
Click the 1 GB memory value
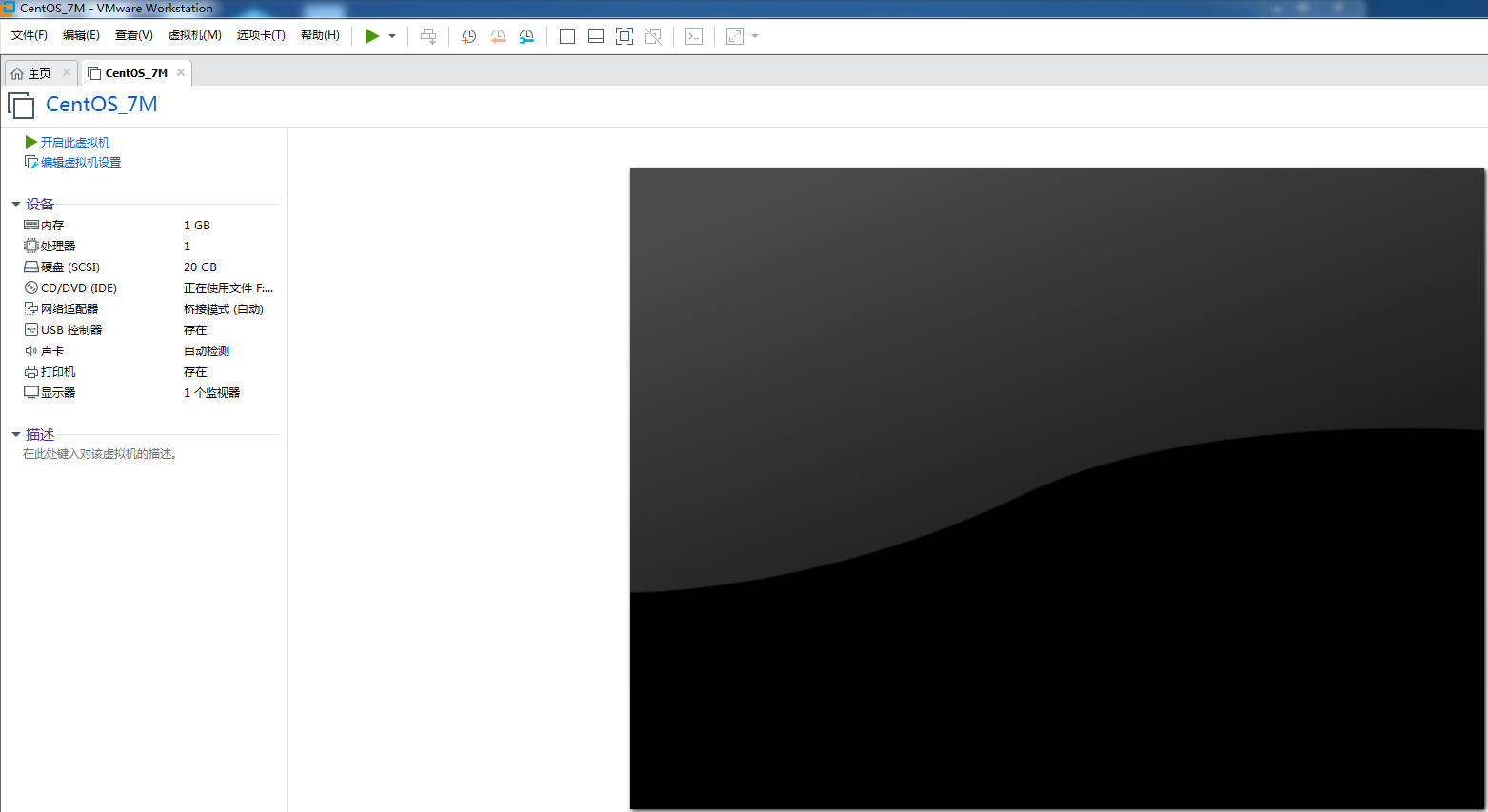pyautogui.click(x=197, y=226)
